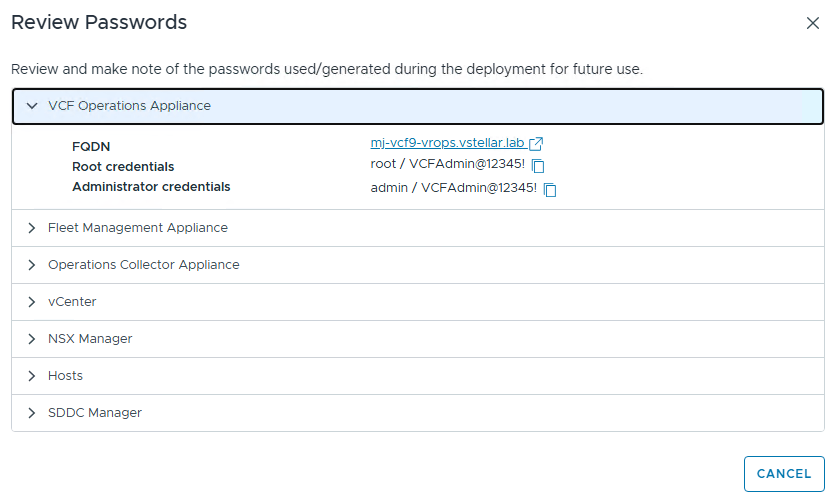Click the external link icon beside FQDN
The image size is (839, 500).
coord(536,144)
